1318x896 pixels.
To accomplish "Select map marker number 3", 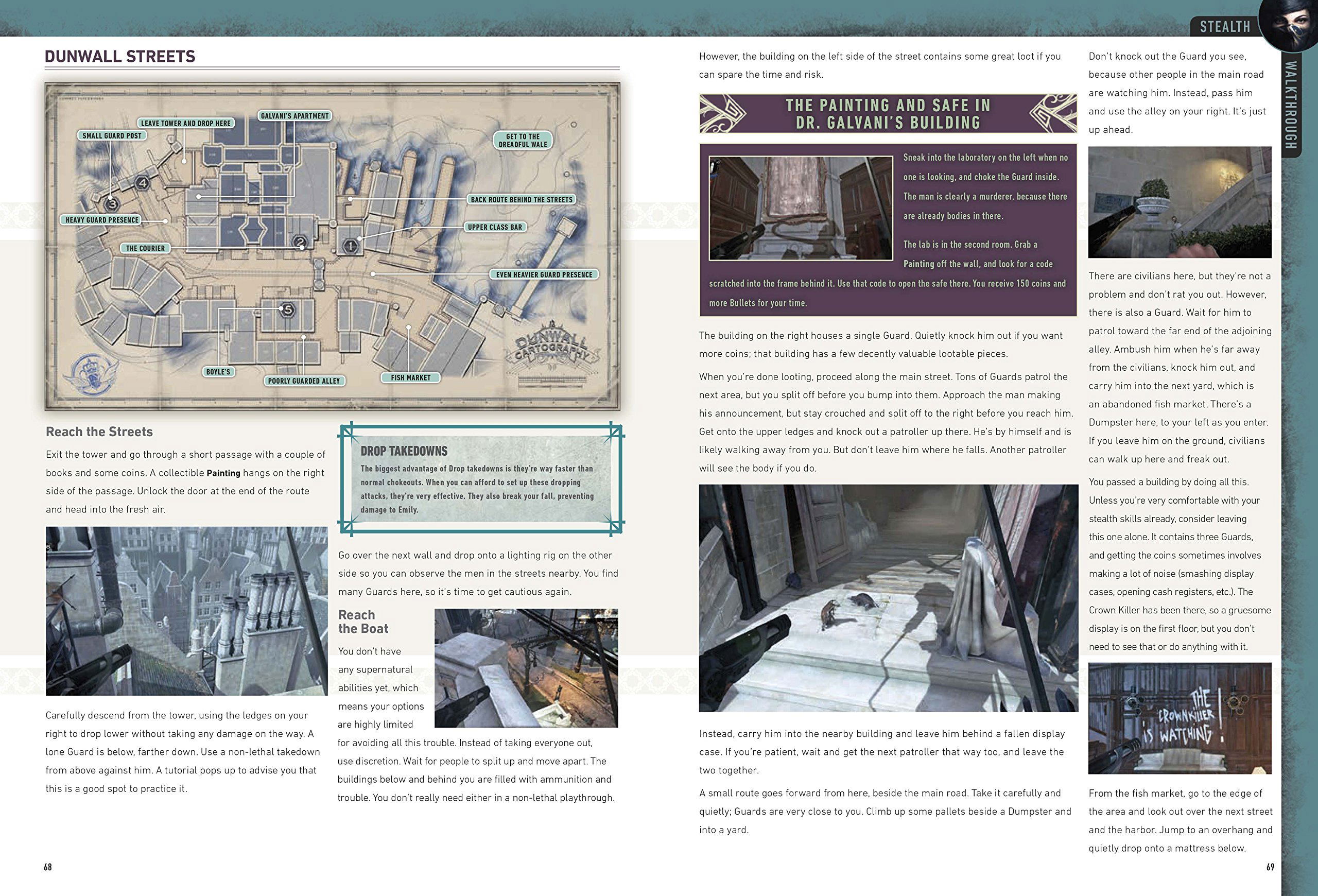I will (112, 204).
